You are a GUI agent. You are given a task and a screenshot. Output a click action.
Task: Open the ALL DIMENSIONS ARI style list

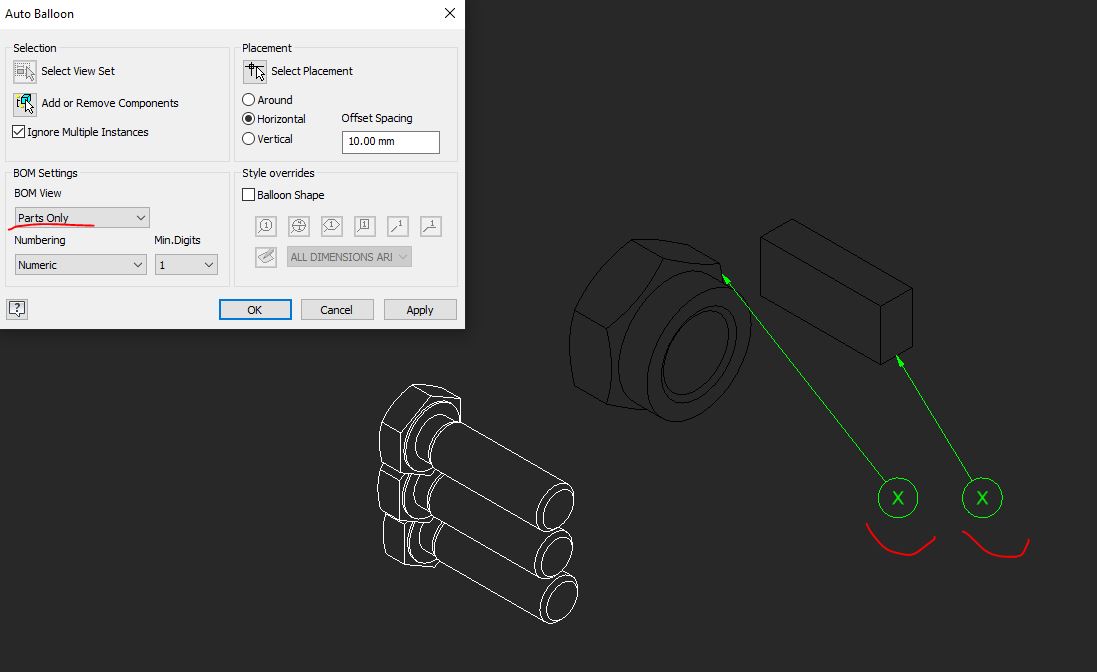click(348, 256)
